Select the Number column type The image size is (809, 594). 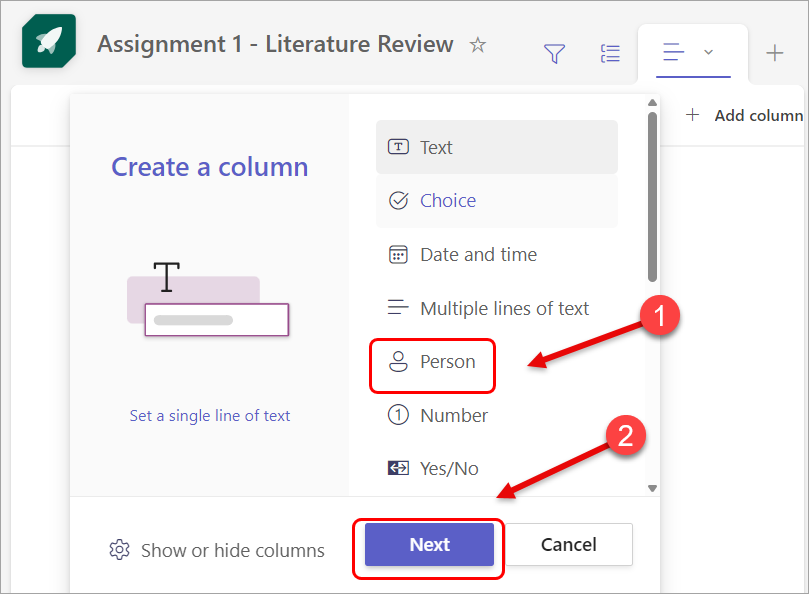pos(453,415)
